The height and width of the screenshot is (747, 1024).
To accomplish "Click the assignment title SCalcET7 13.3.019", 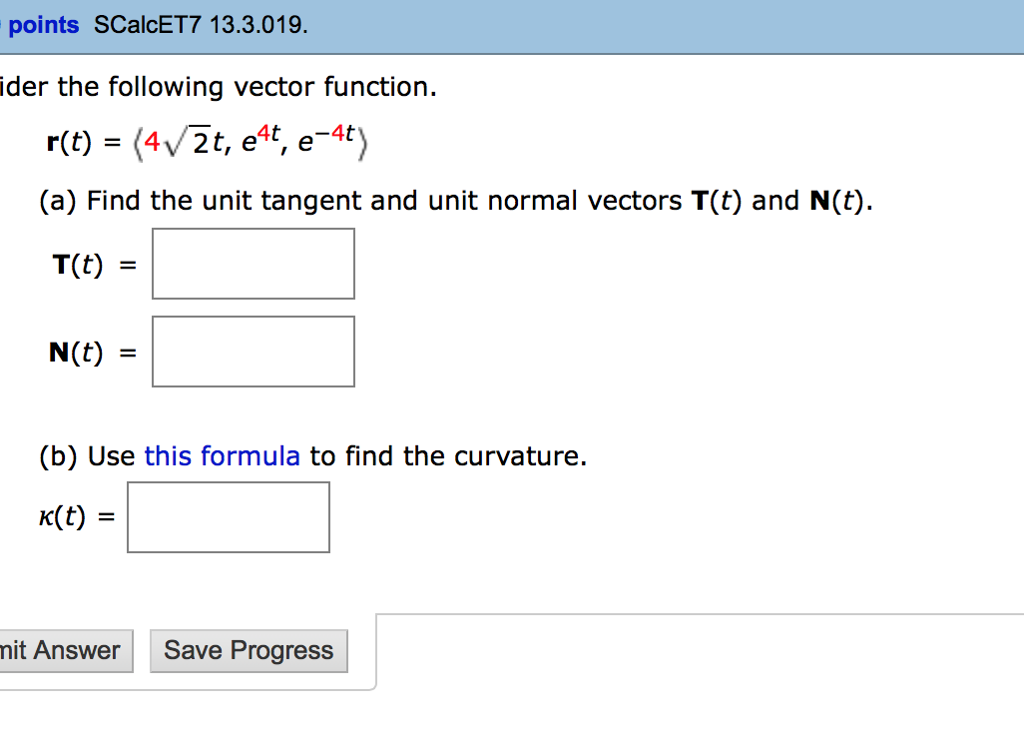I will [202, 25].
